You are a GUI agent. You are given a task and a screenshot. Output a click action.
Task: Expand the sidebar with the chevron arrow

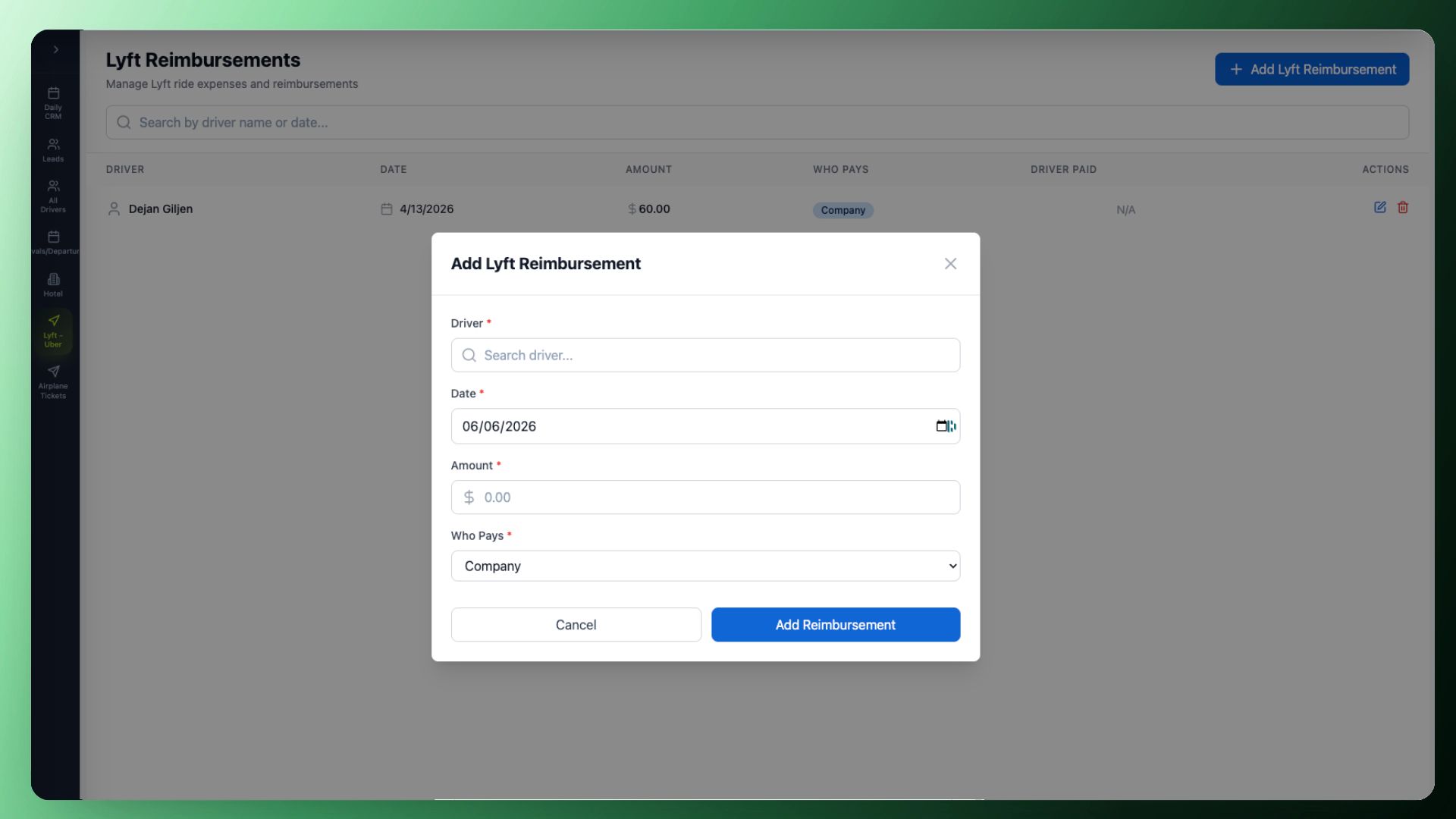tap(55, 49)
